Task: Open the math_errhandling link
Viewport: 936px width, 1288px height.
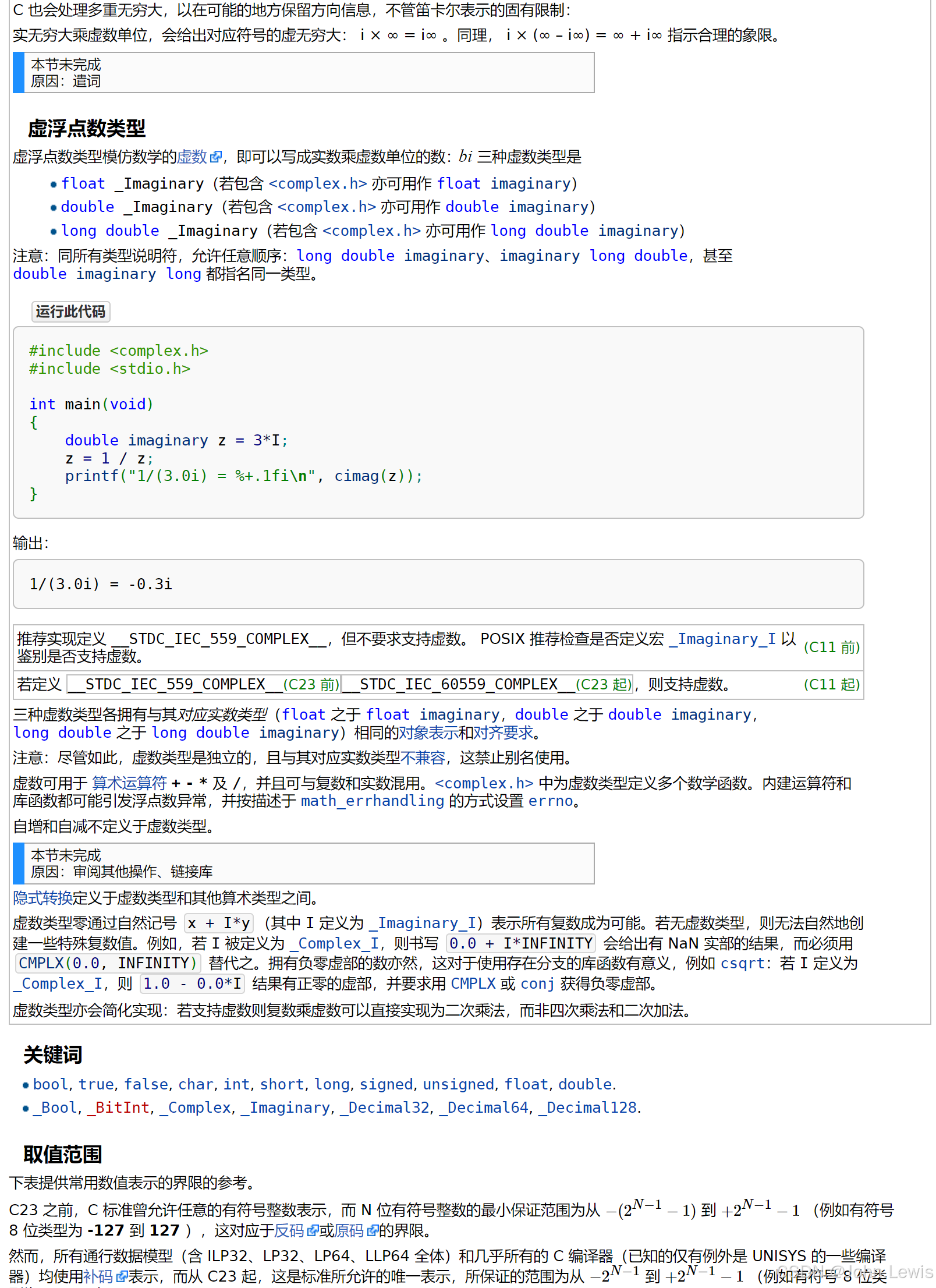Action: (373, 801)
